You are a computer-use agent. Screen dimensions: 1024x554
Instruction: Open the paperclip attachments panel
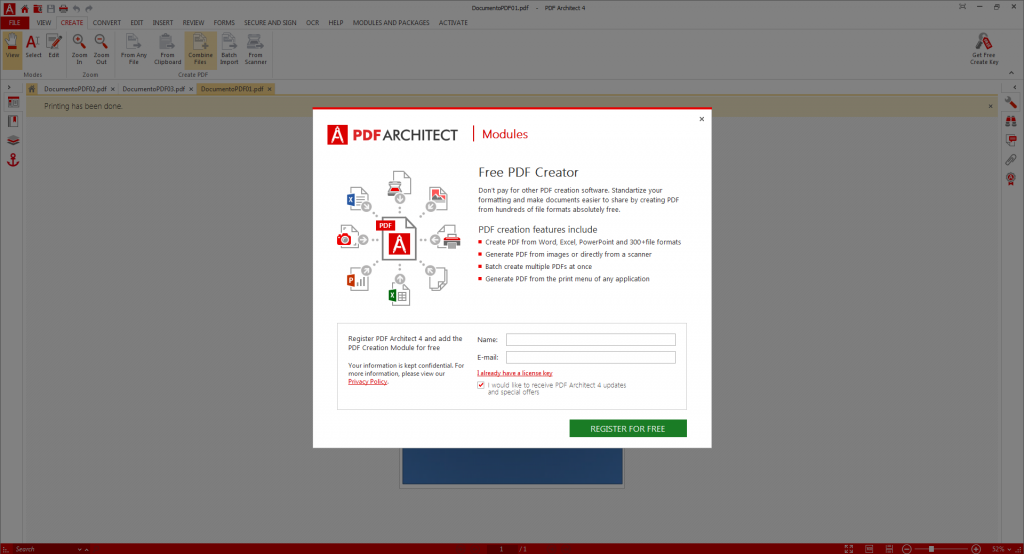(1011, 159)
